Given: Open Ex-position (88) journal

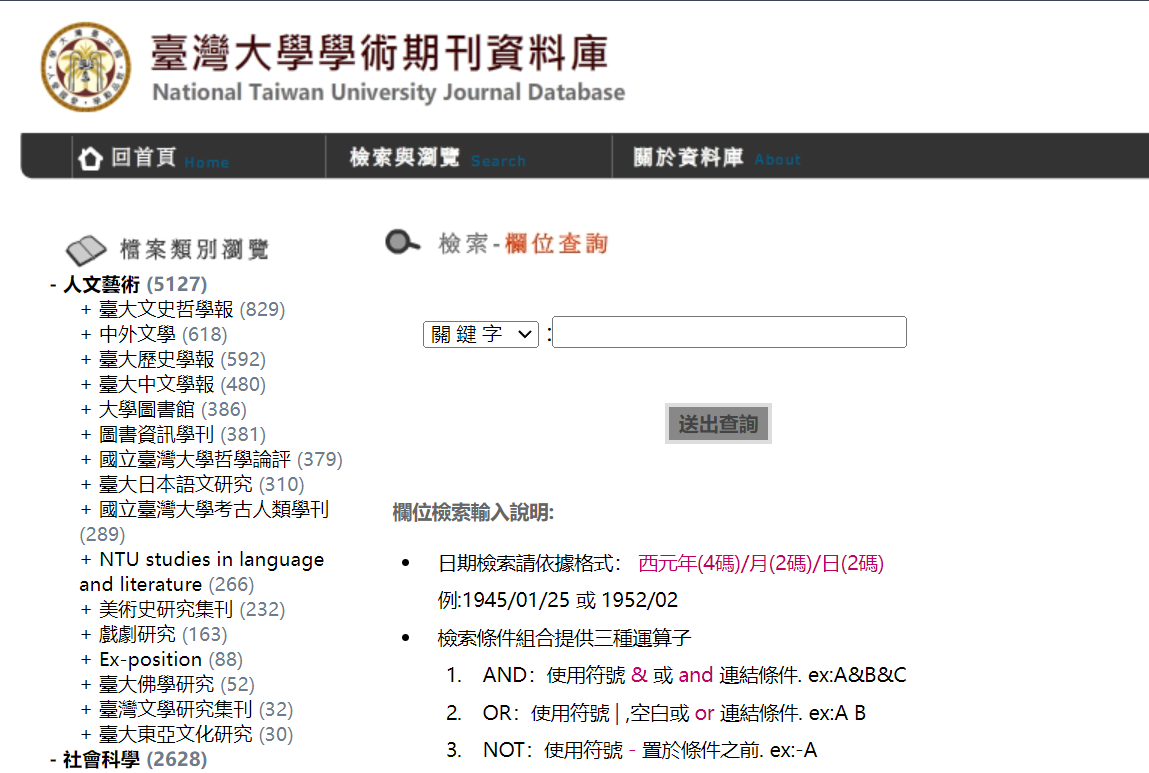Looking at the screenshot, I should pos(161,659).
